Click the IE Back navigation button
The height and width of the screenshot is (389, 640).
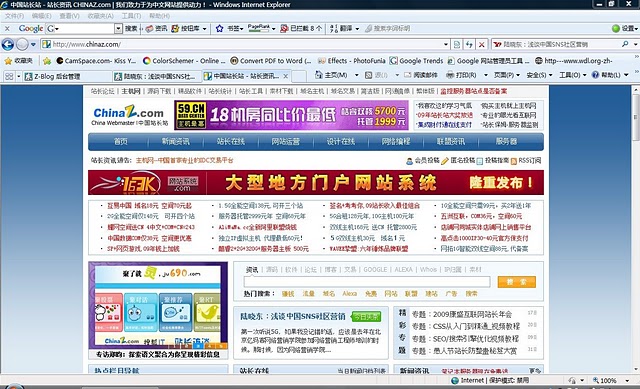(8, 44)
